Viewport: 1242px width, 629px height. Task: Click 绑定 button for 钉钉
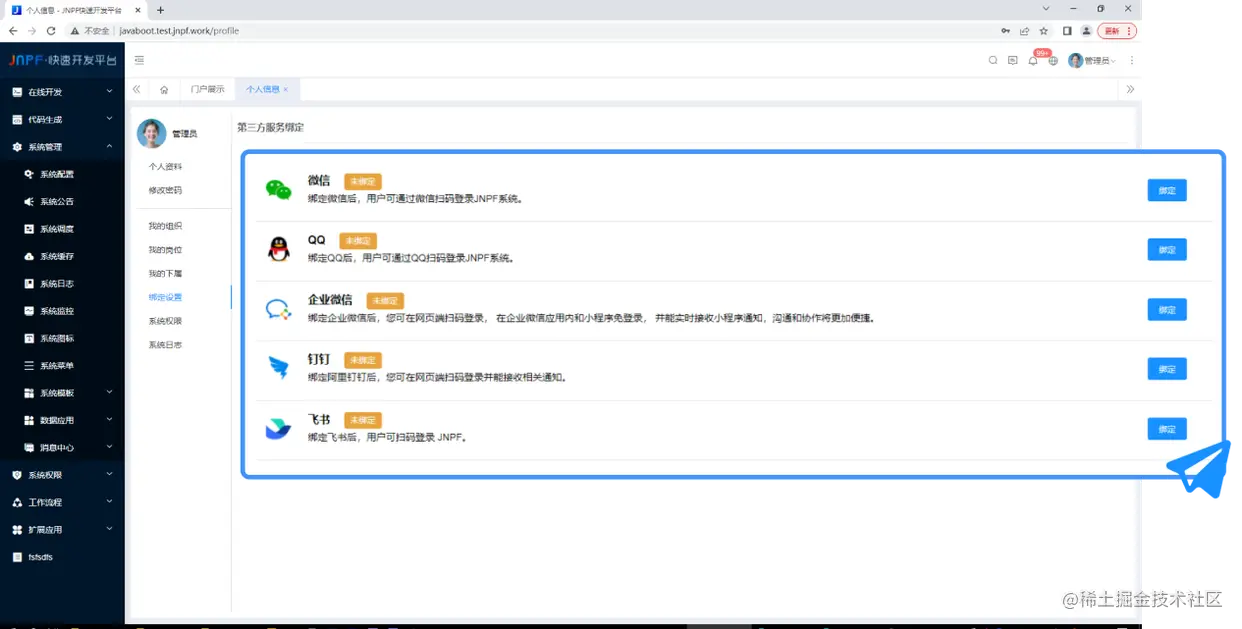click(1167, 369)
